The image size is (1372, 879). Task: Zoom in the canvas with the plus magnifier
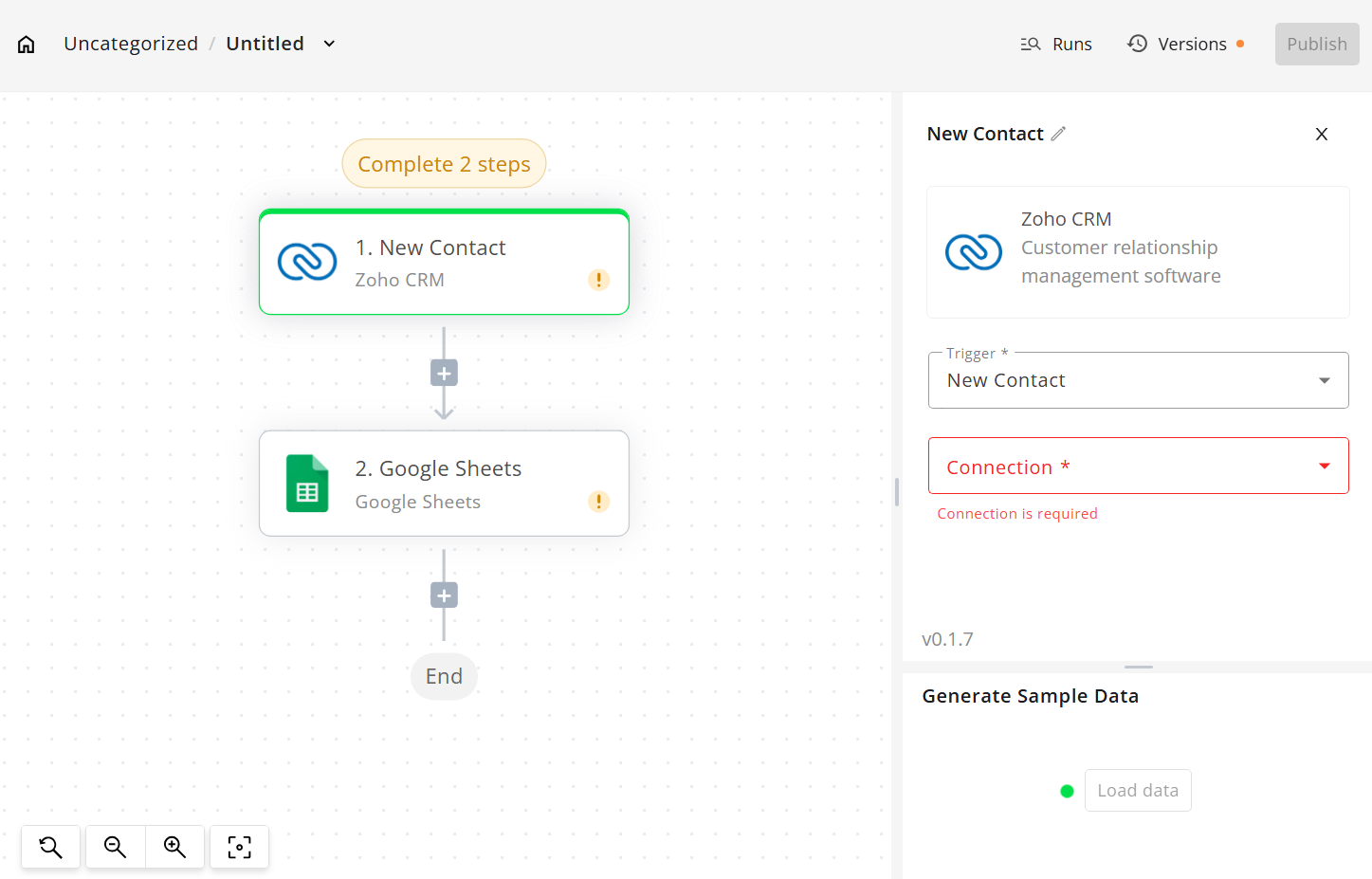click(x=174, y=847)
